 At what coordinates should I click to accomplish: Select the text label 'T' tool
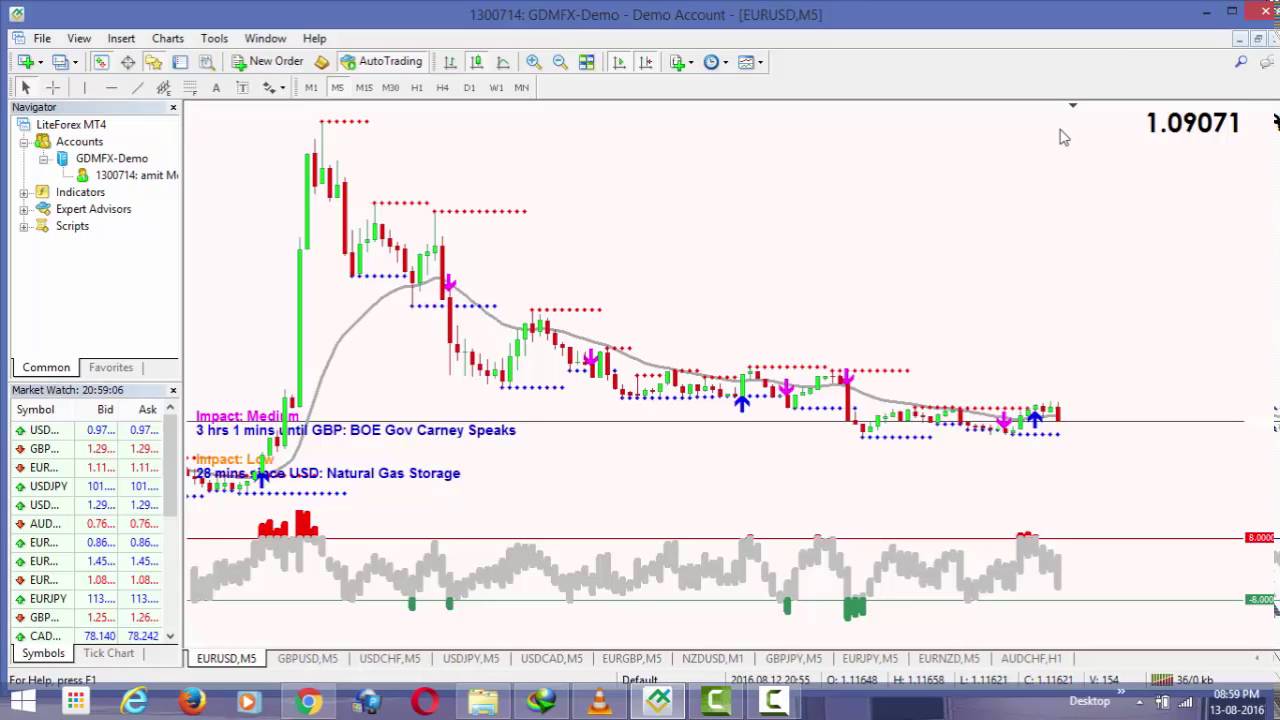[x=242, y=88]
